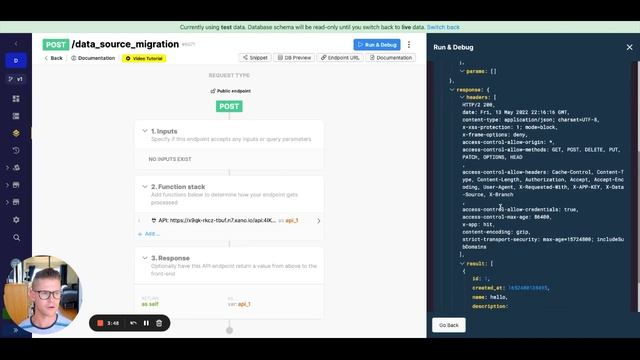
Task: Open the Dashboard grid icon in sidebar
Action: tap(16, 98)
